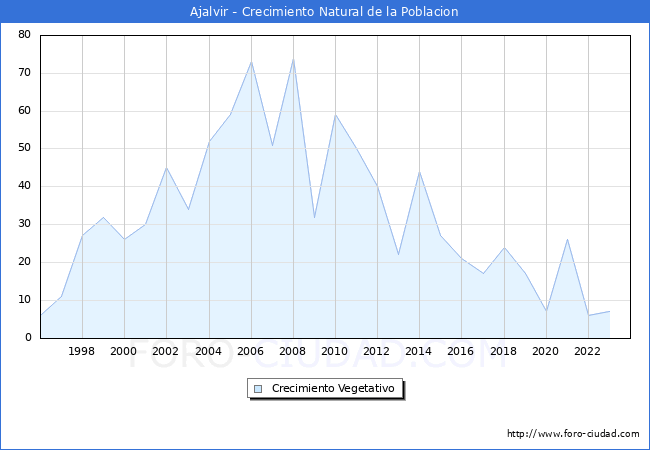Viewport: 650px width, 450px height.
Task: Click the y-axis label 50
Action: [24, 148]
